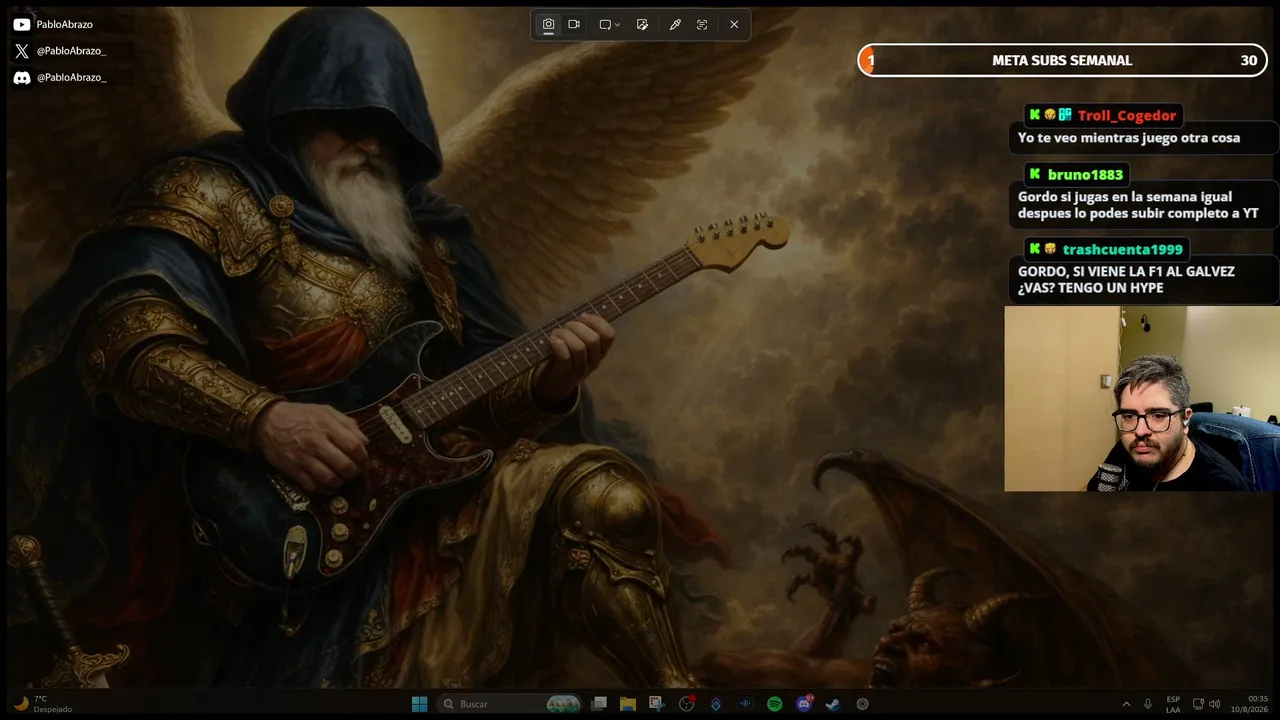Open Spotify from the taskbar

[x=774, y=704]
